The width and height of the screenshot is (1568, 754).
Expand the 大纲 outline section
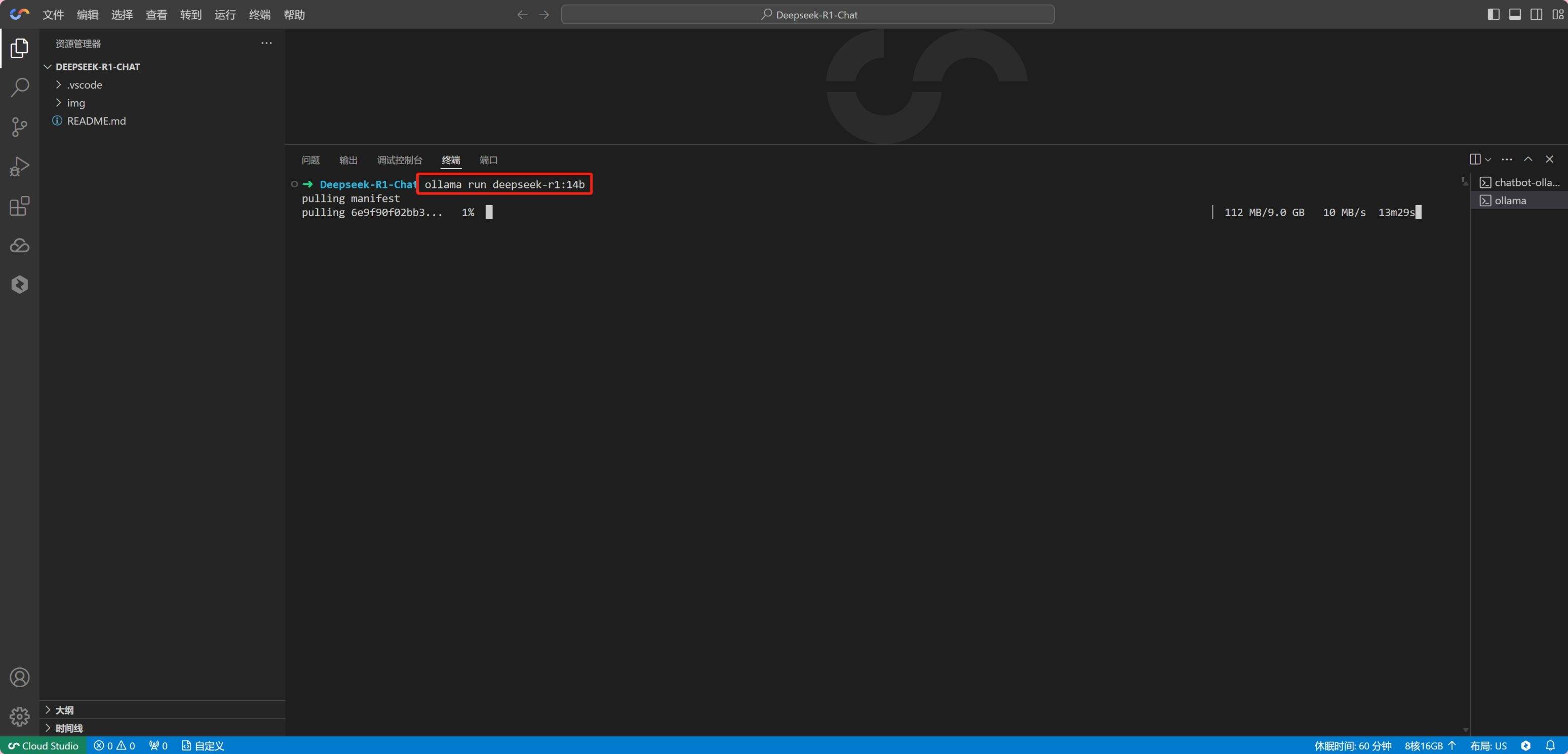tap(64, 710)
